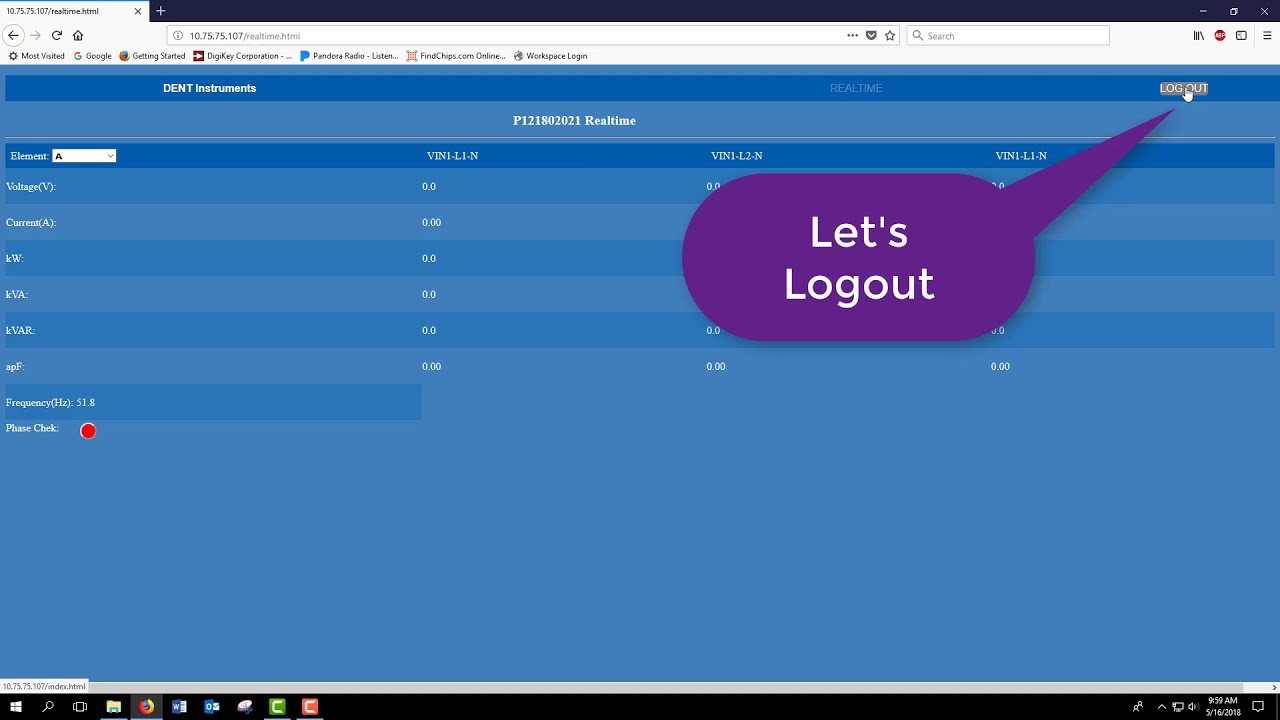This screenshot has width=1280, height=720.
Task: Open taskbar search magnifier
Action: tap(48, 707)
